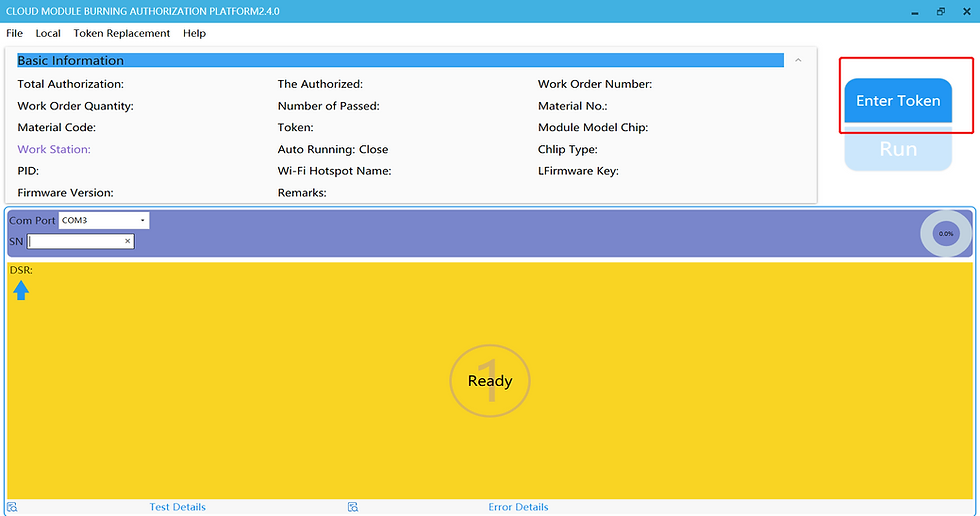Click the Work Station label
This screenshot has width=980, height=516.
[54, 149]
